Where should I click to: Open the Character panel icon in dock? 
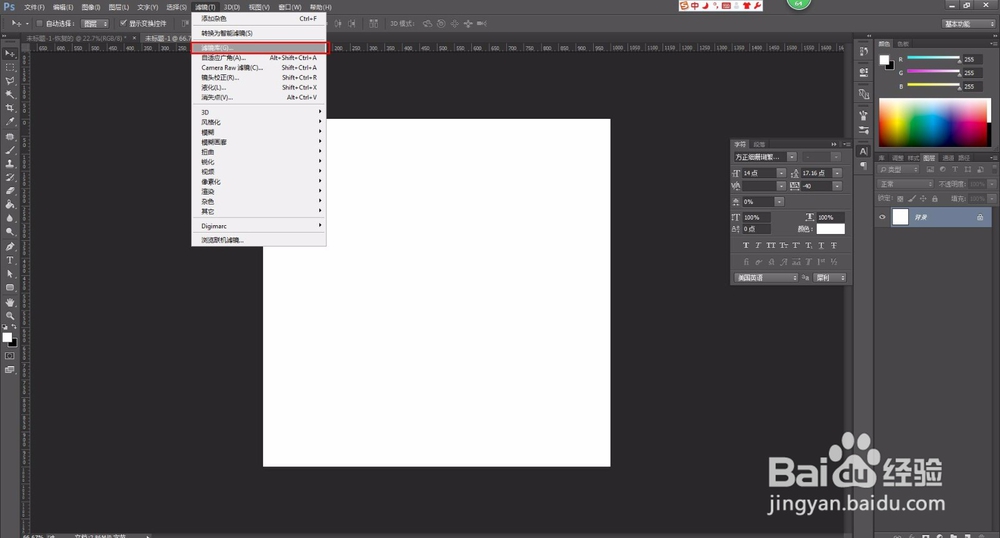[864, 151]
